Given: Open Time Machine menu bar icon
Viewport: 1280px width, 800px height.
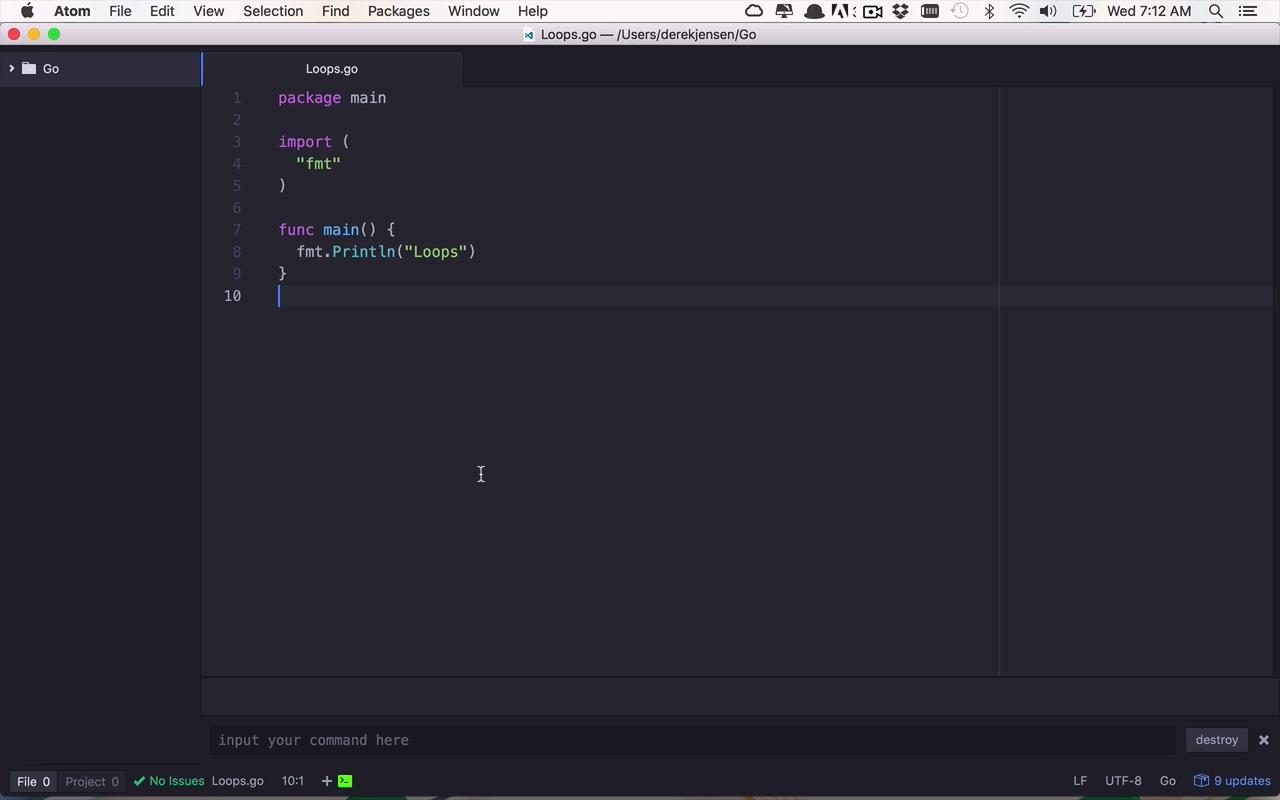Looking at the screenshot, I should coord(960,11).
